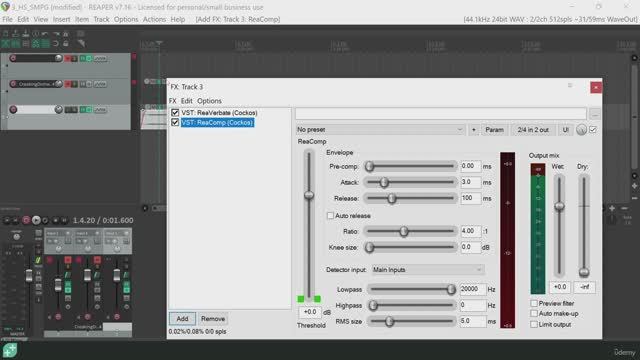The image size is (640, 360).
Task: Click the ellipsis button beside comment field
Action: point(595,115)
